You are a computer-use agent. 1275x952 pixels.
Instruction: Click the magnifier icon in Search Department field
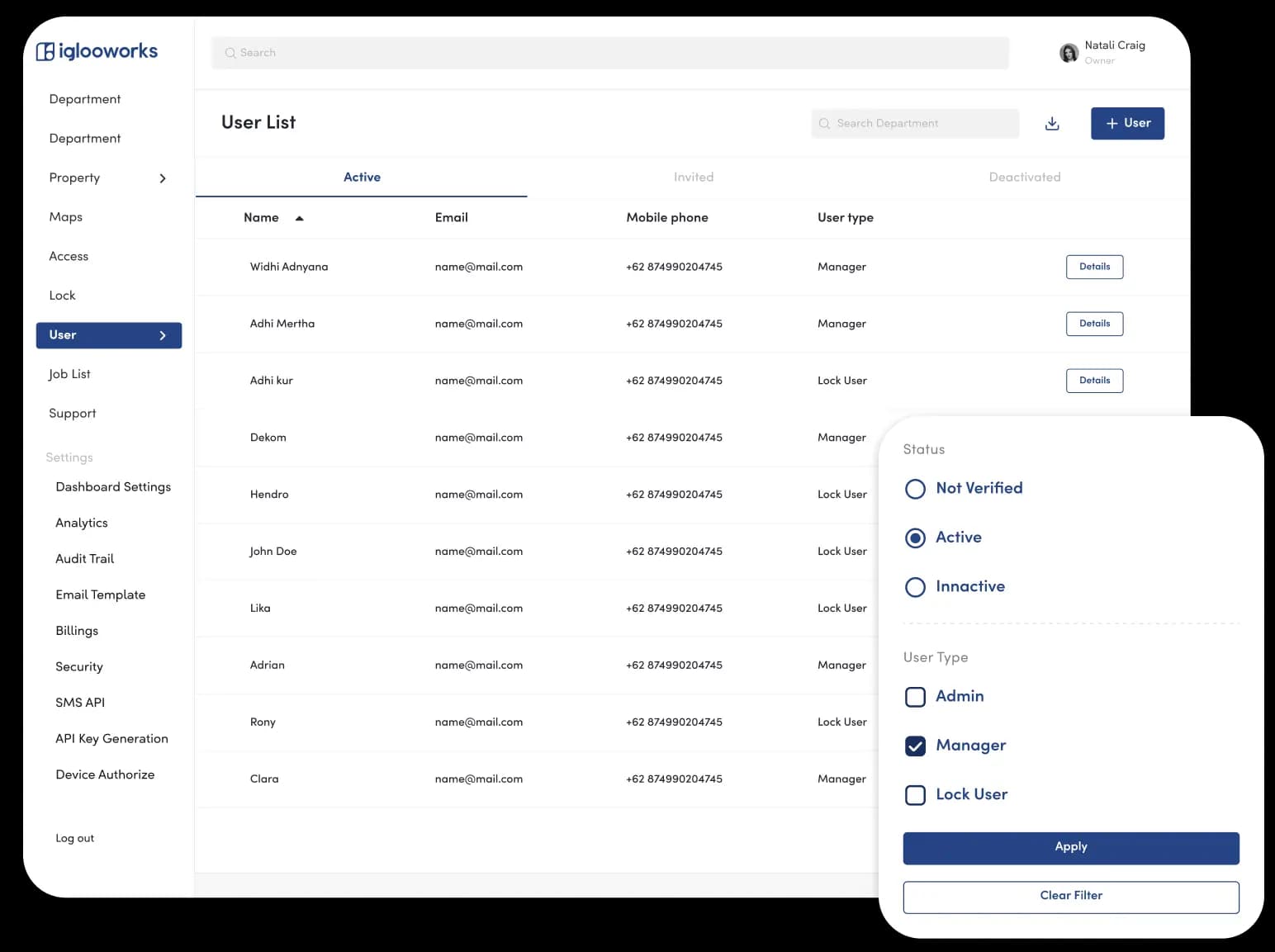click(824, 123)
